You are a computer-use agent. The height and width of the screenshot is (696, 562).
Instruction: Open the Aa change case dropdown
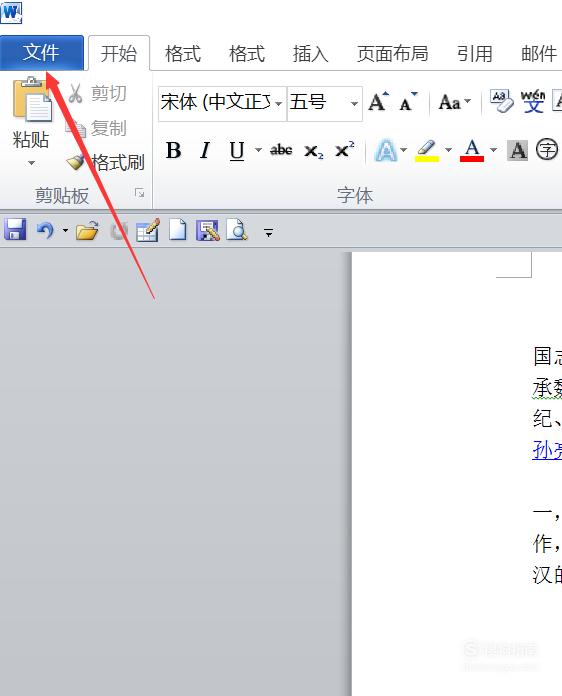point(454,103)
